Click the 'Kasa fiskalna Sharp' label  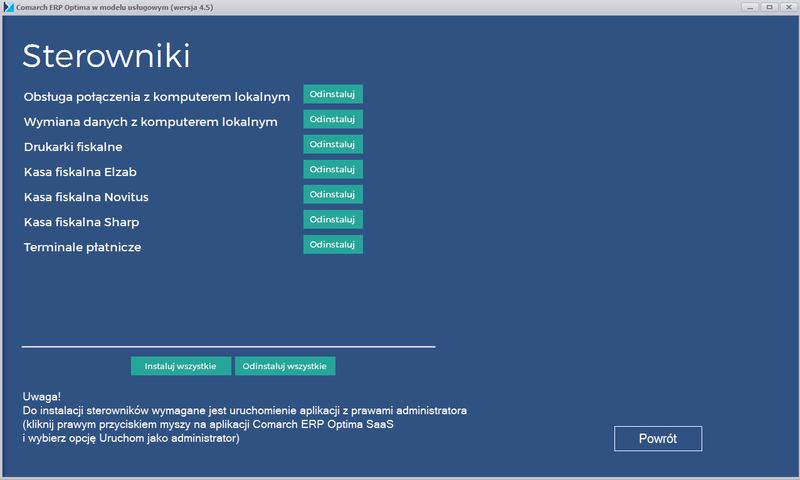pyautogui.click(x=82, y=222)
